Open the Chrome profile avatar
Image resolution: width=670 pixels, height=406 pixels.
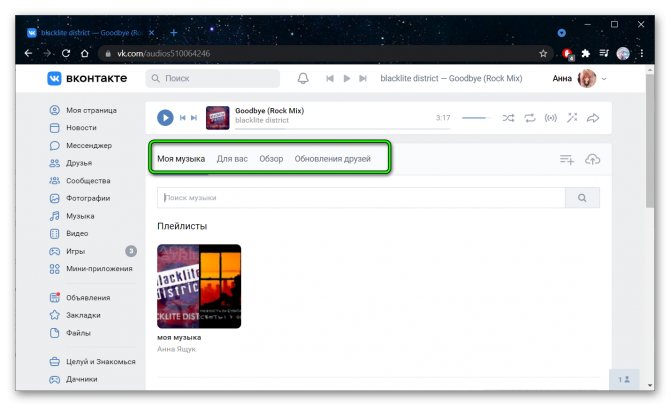tap(623, 53)
